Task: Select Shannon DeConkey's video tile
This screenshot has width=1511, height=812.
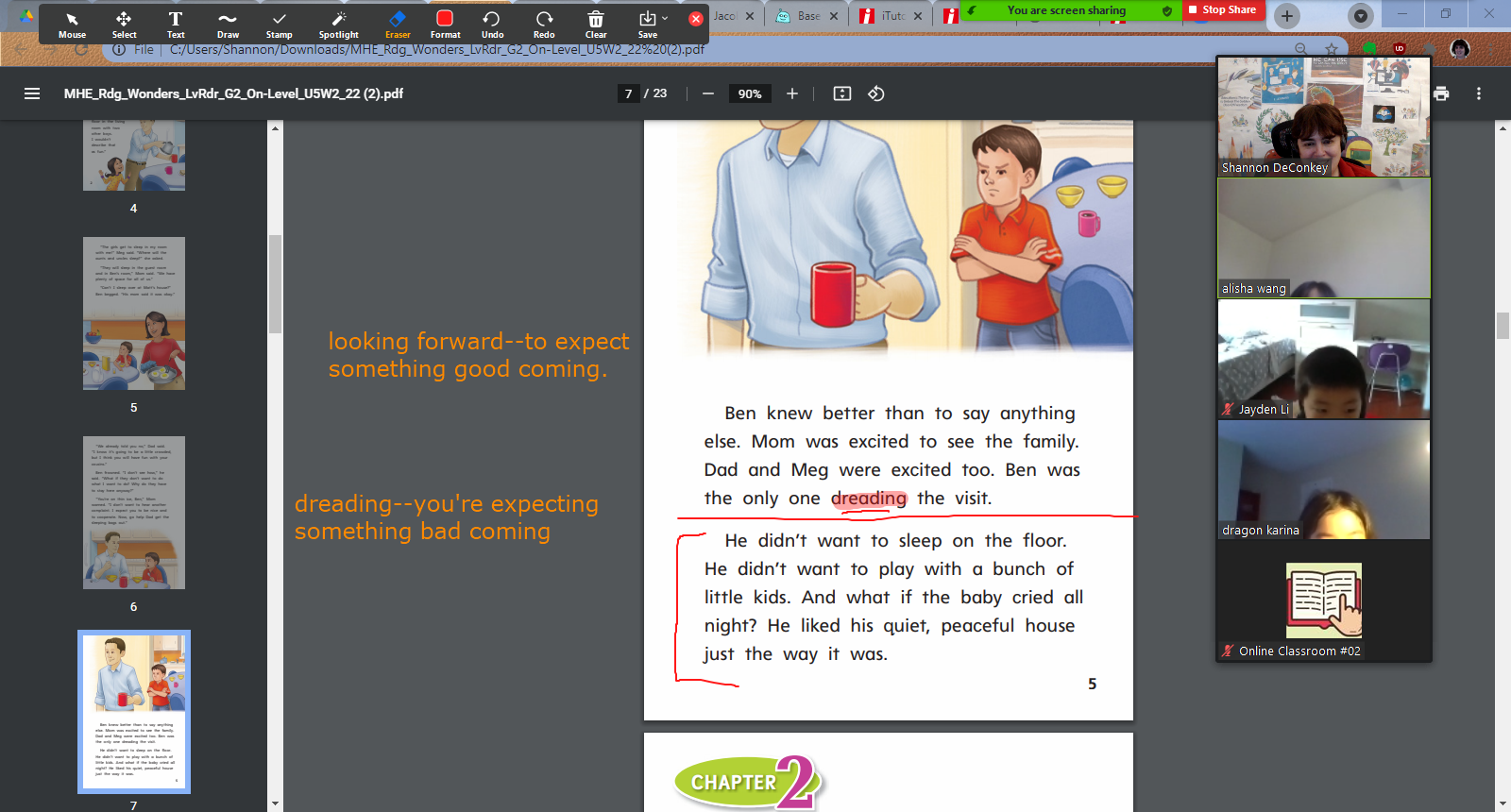Action: [1324, 116]
